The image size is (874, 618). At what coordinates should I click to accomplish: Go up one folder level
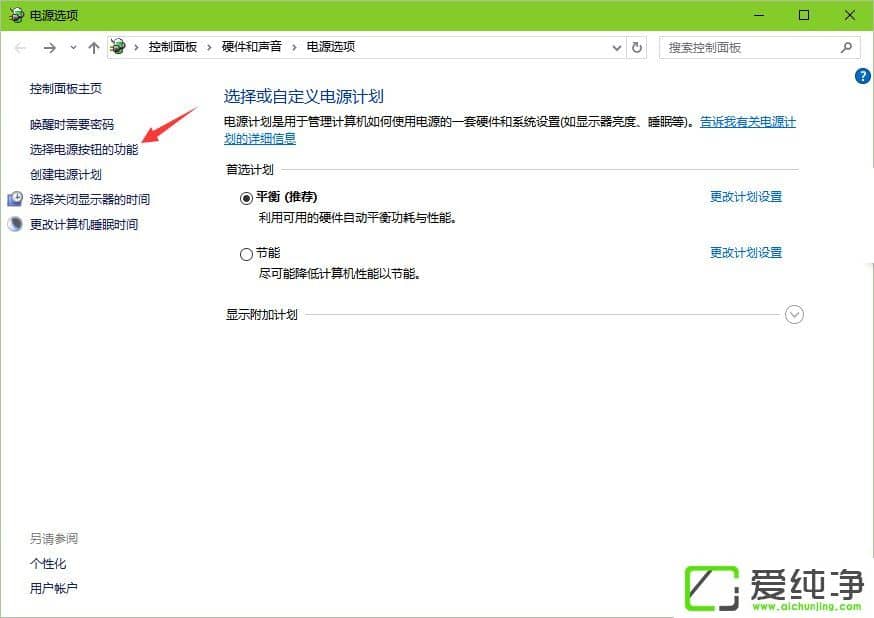93,47
